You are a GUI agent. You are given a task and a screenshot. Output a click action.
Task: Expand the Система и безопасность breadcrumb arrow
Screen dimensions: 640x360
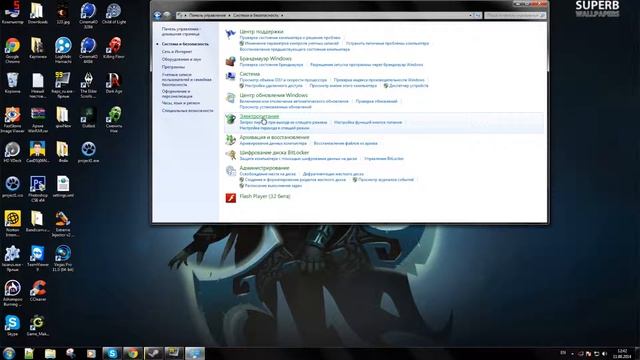(282, 15)
